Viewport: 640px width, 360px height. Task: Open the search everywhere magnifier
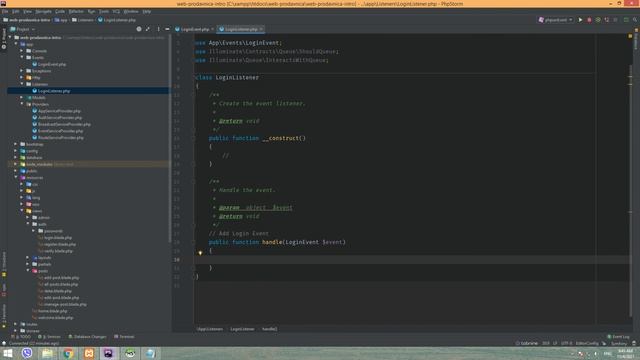click(635, 20)
